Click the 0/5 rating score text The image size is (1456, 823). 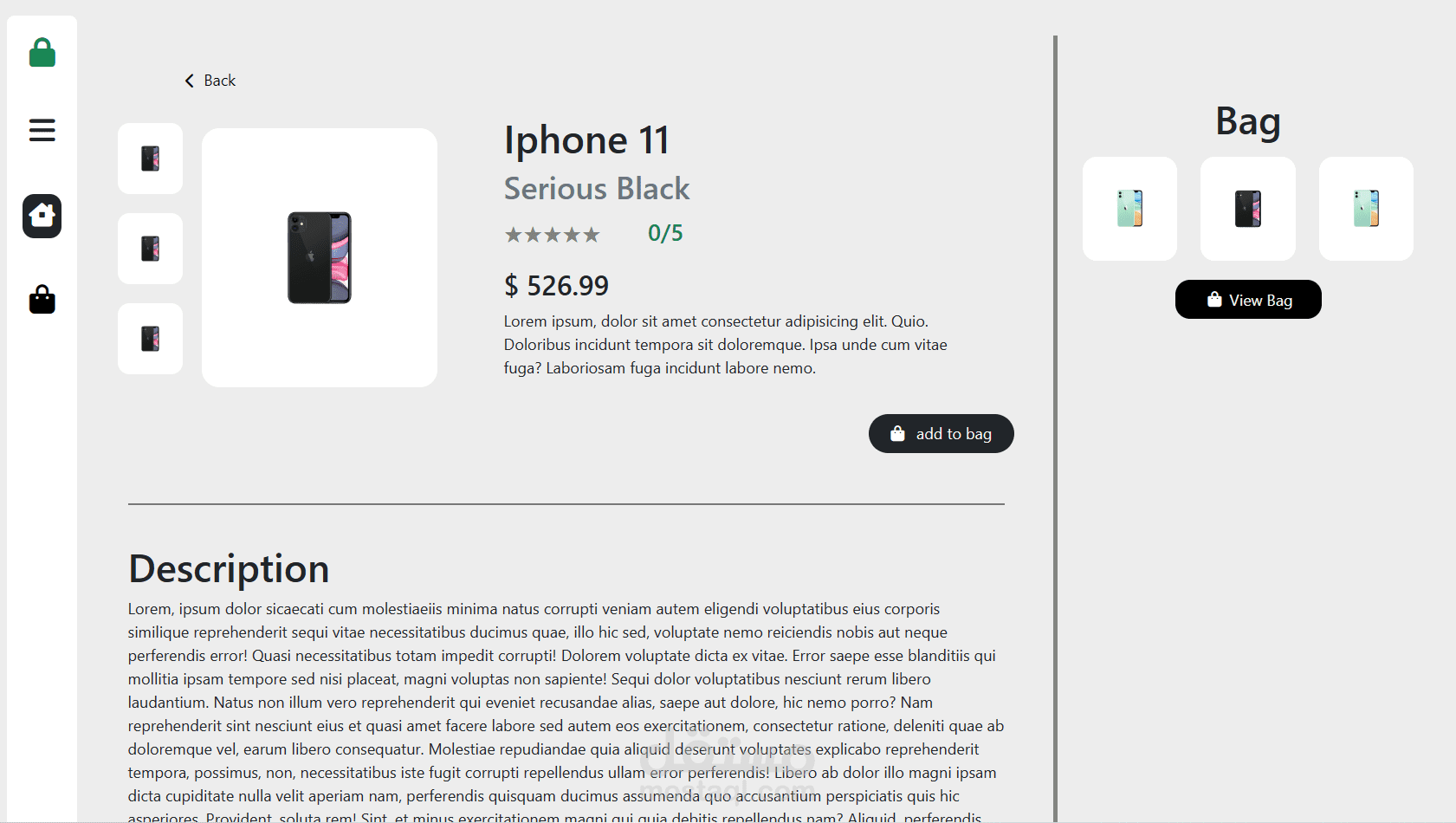(665, 233)
